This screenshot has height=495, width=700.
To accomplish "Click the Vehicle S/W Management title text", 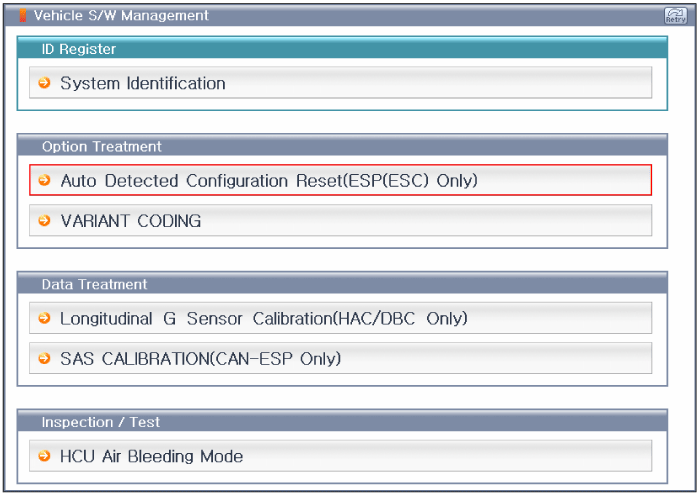I will pos(121,16).
